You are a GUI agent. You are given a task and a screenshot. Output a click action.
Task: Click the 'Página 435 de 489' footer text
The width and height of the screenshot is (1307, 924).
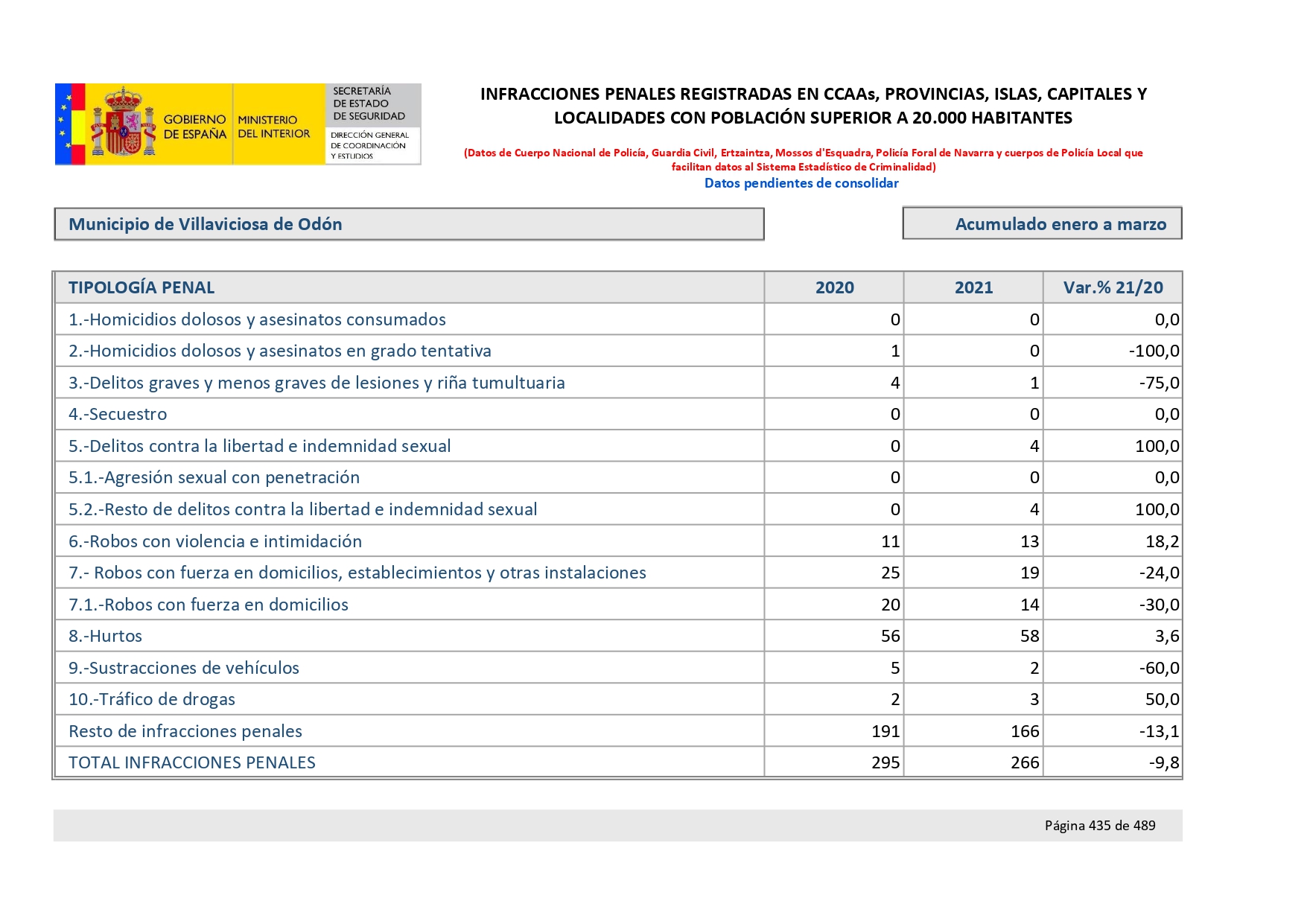(1100, 825)
